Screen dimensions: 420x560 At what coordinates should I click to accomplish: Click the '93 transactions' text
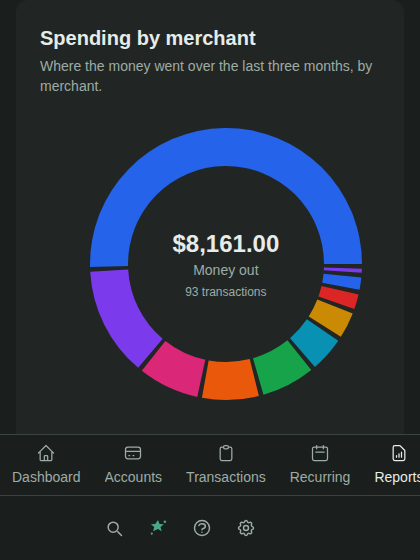pos(226,292)
